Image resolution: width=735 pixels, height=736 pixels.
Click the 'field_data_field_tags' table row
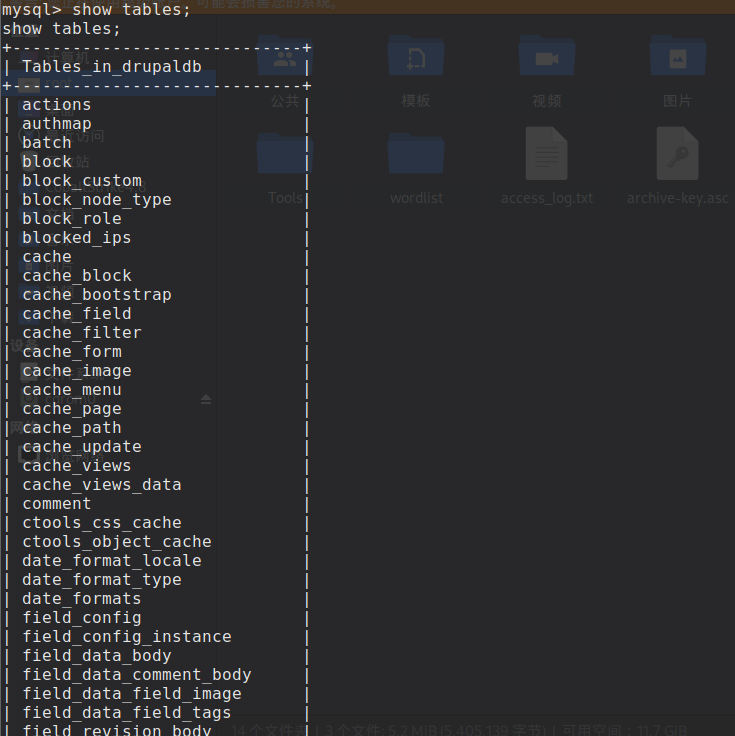point(156,713)
